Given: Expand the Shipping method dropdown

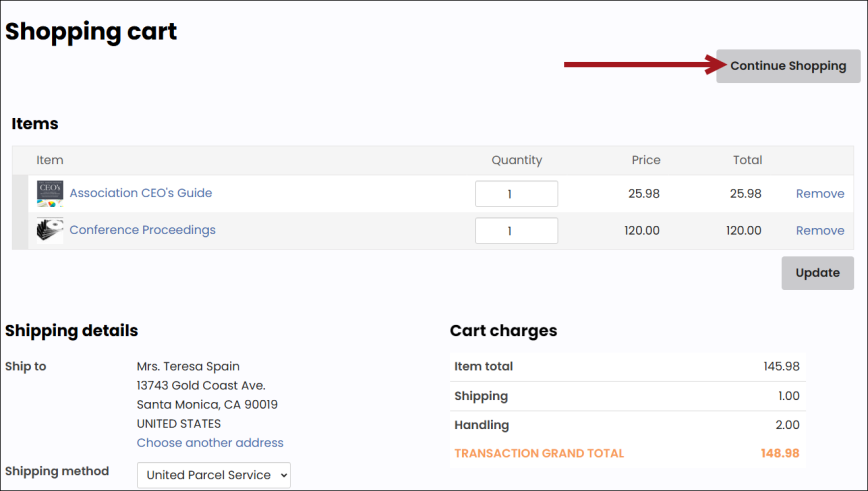Looking at the screenshot, I should [213, 475].
